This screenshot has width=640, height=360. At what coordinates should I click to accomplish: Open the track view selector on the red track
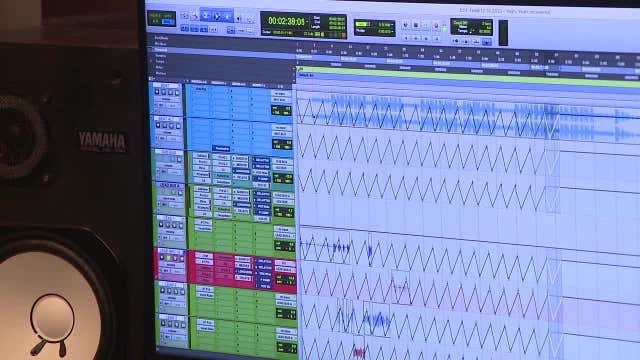171,264
